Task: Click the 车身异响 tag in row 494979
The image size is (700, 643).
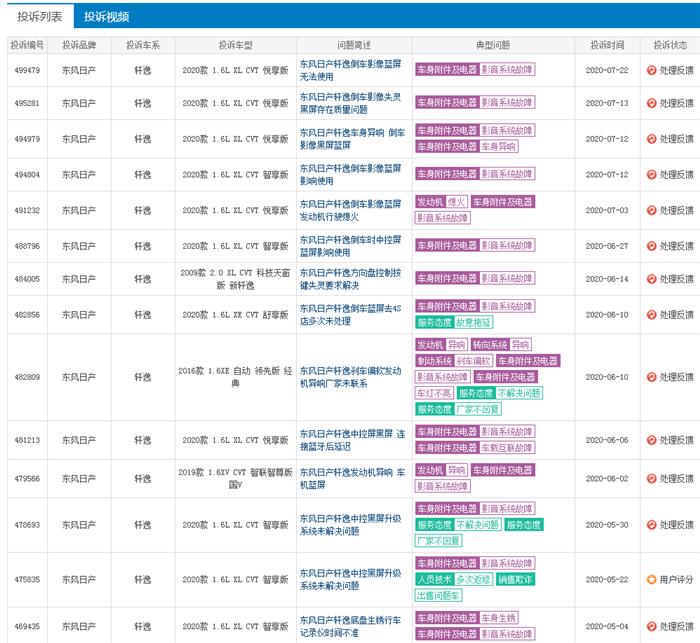Action: tap(499, 146)
